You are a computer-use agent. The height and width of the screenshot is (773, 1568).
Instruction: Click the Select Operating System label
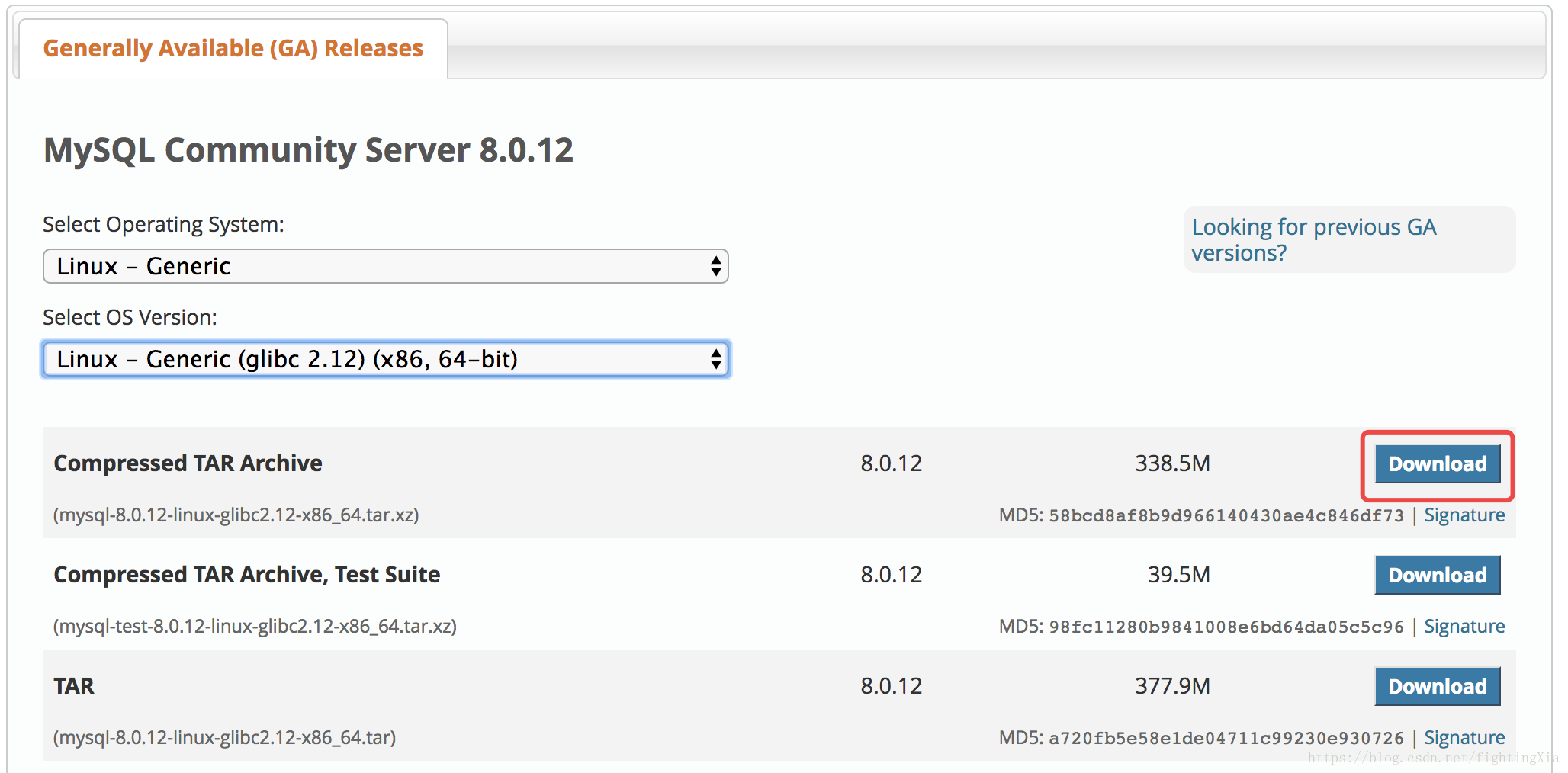[x=163, y=225]
